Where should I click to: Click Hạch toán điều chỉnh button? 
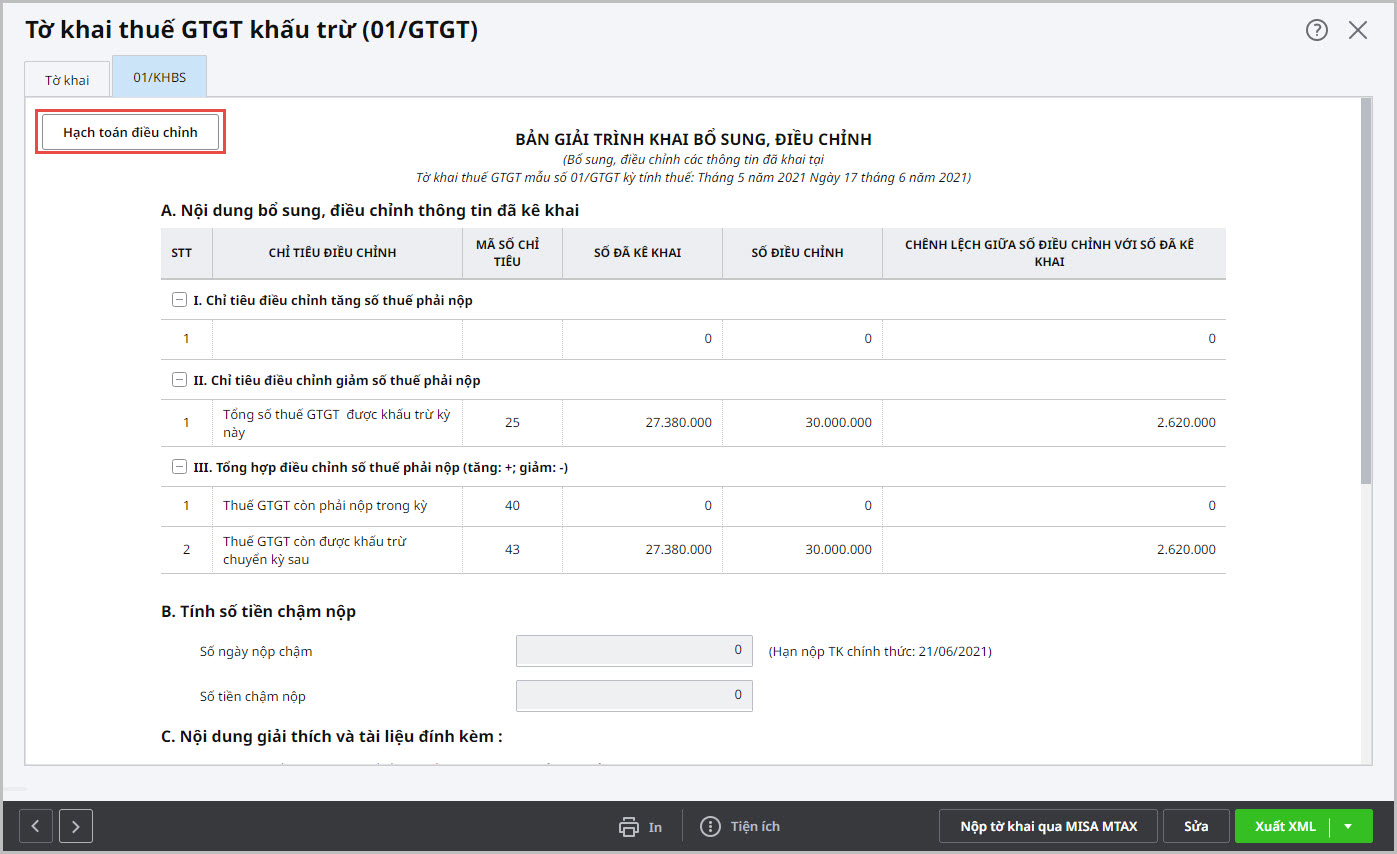tap(130, 132)
